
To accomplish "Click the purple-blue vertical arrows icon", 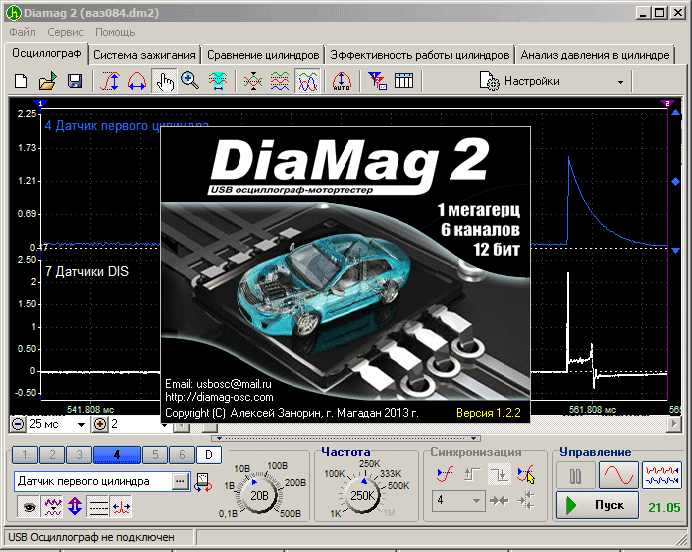I will pyautogui.click(x=75, y=507).
